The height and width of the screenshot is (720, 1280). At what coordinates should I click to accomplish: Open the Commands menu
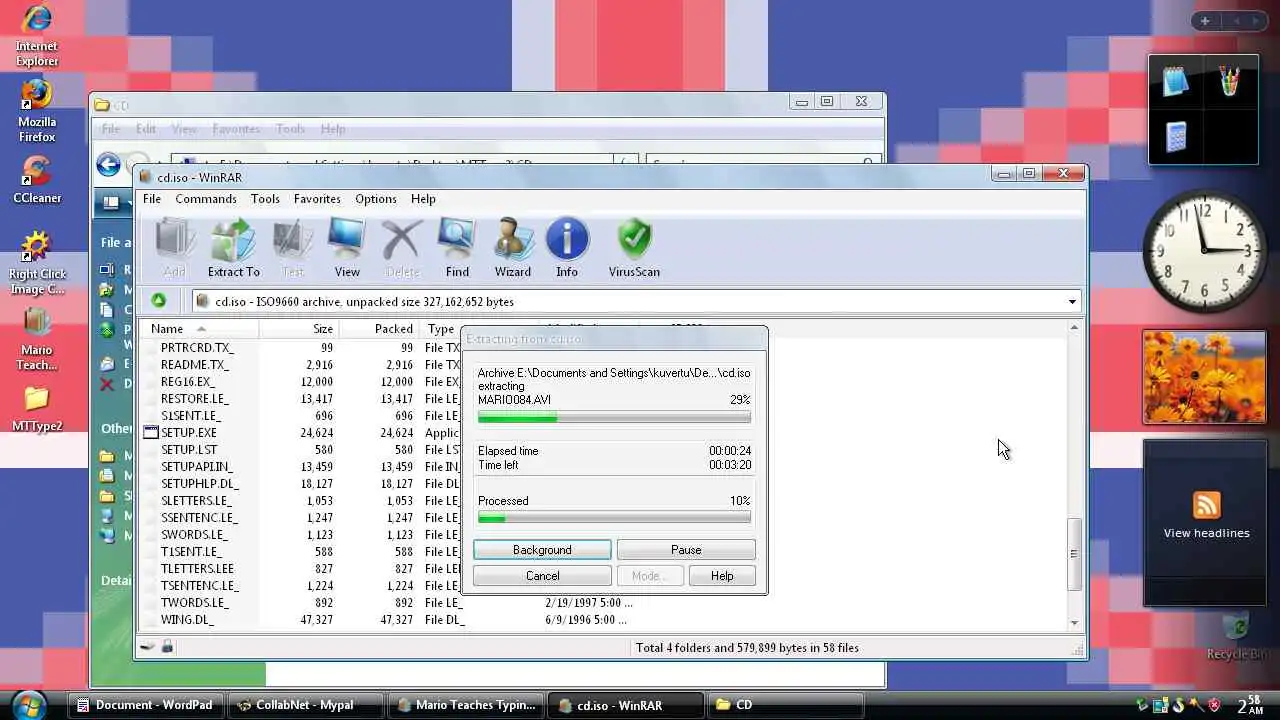[x=206, y=199]
